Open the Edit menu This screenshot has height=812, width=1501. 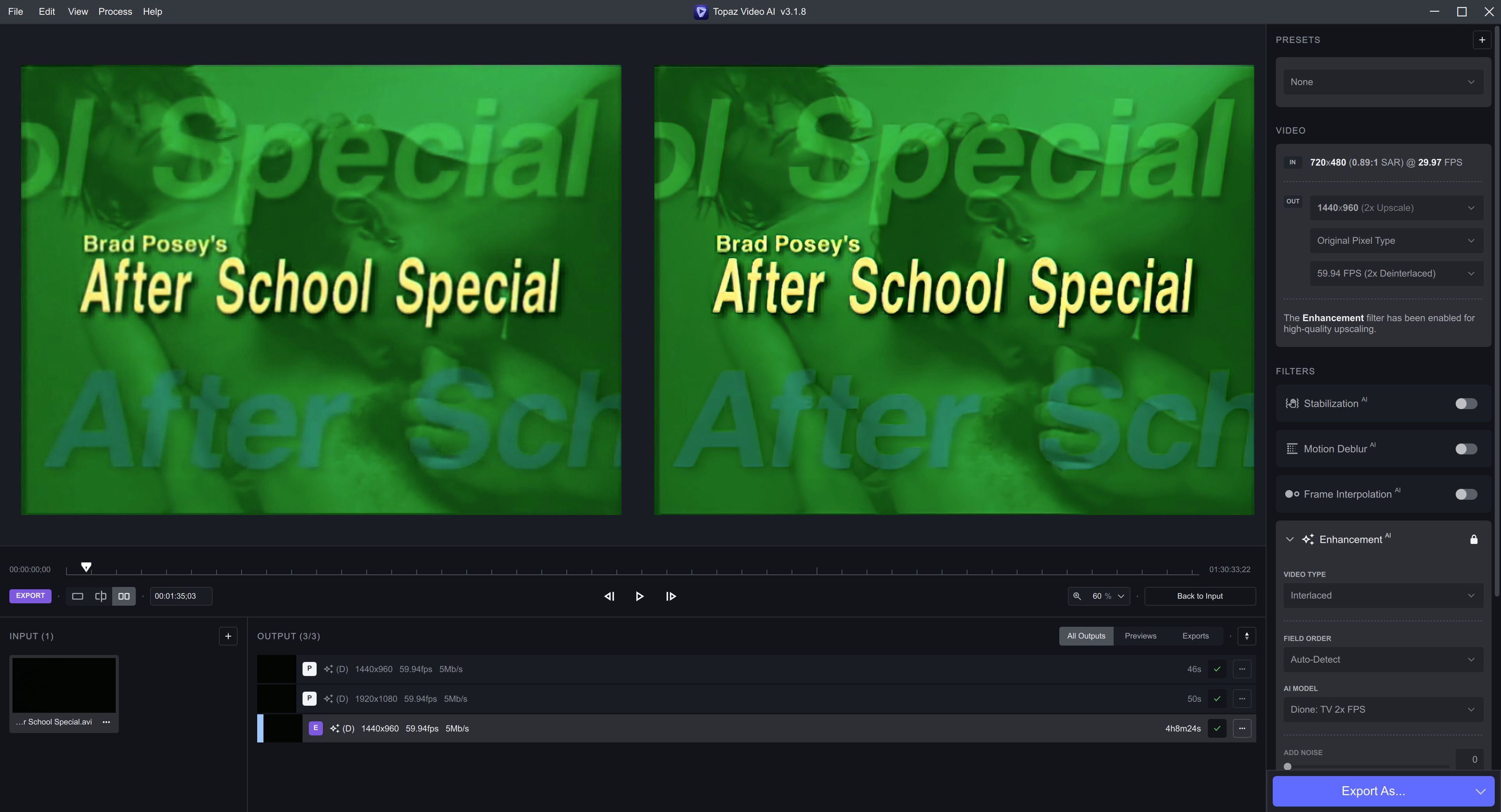coord(47,12)
